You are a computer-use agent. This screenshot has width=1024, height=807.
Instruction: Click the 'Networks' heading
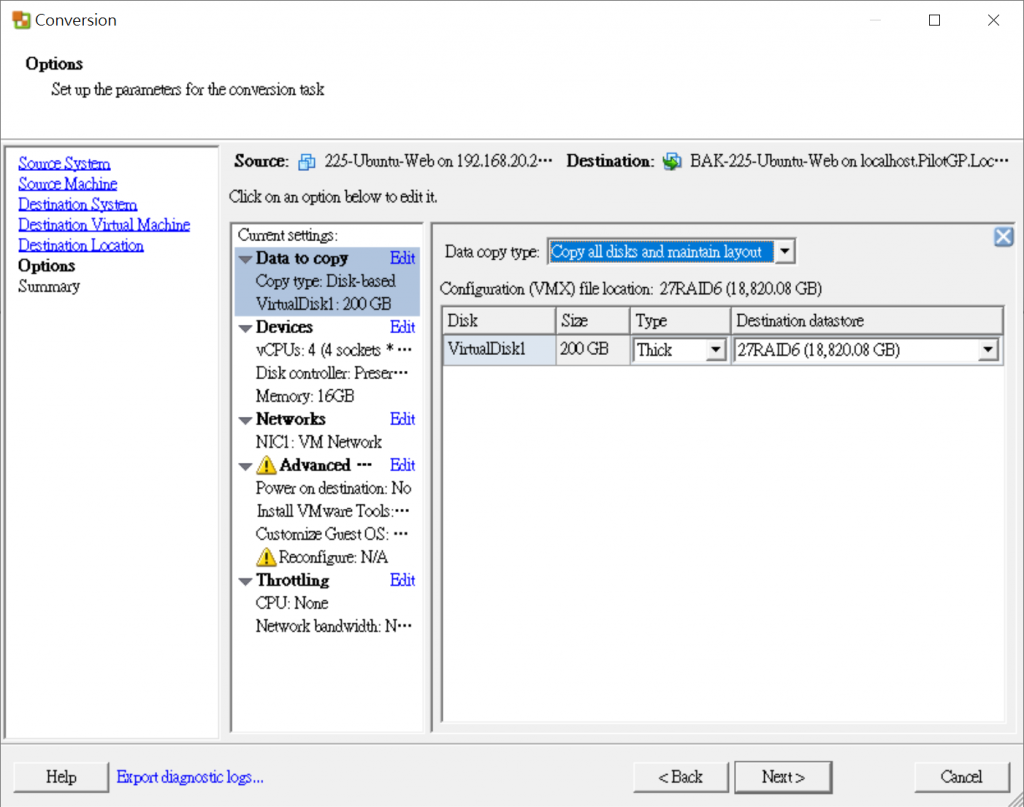(x=291, y=419)
